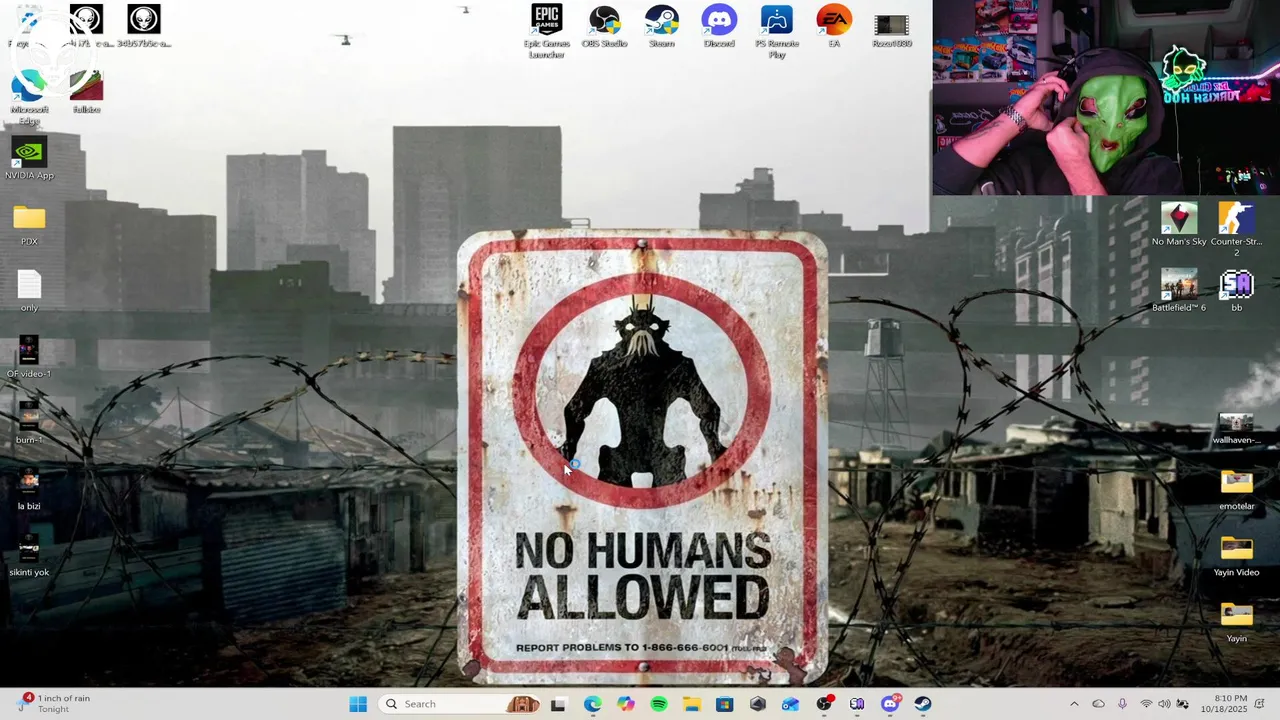Select the EA app desktop icon

834,27
